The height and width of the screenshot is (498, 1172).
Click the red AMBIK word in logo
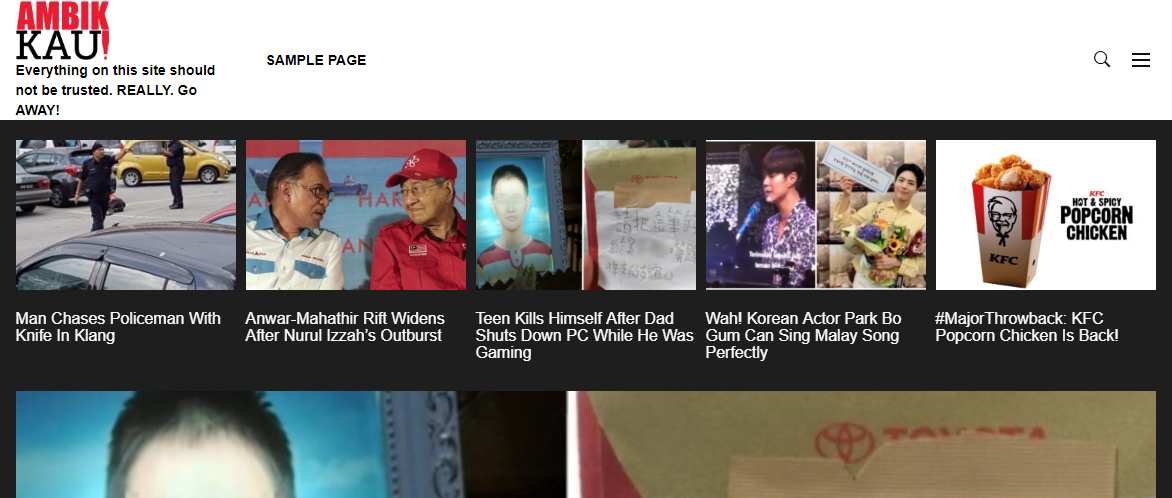pyautogui.click(x=63, y=16)
